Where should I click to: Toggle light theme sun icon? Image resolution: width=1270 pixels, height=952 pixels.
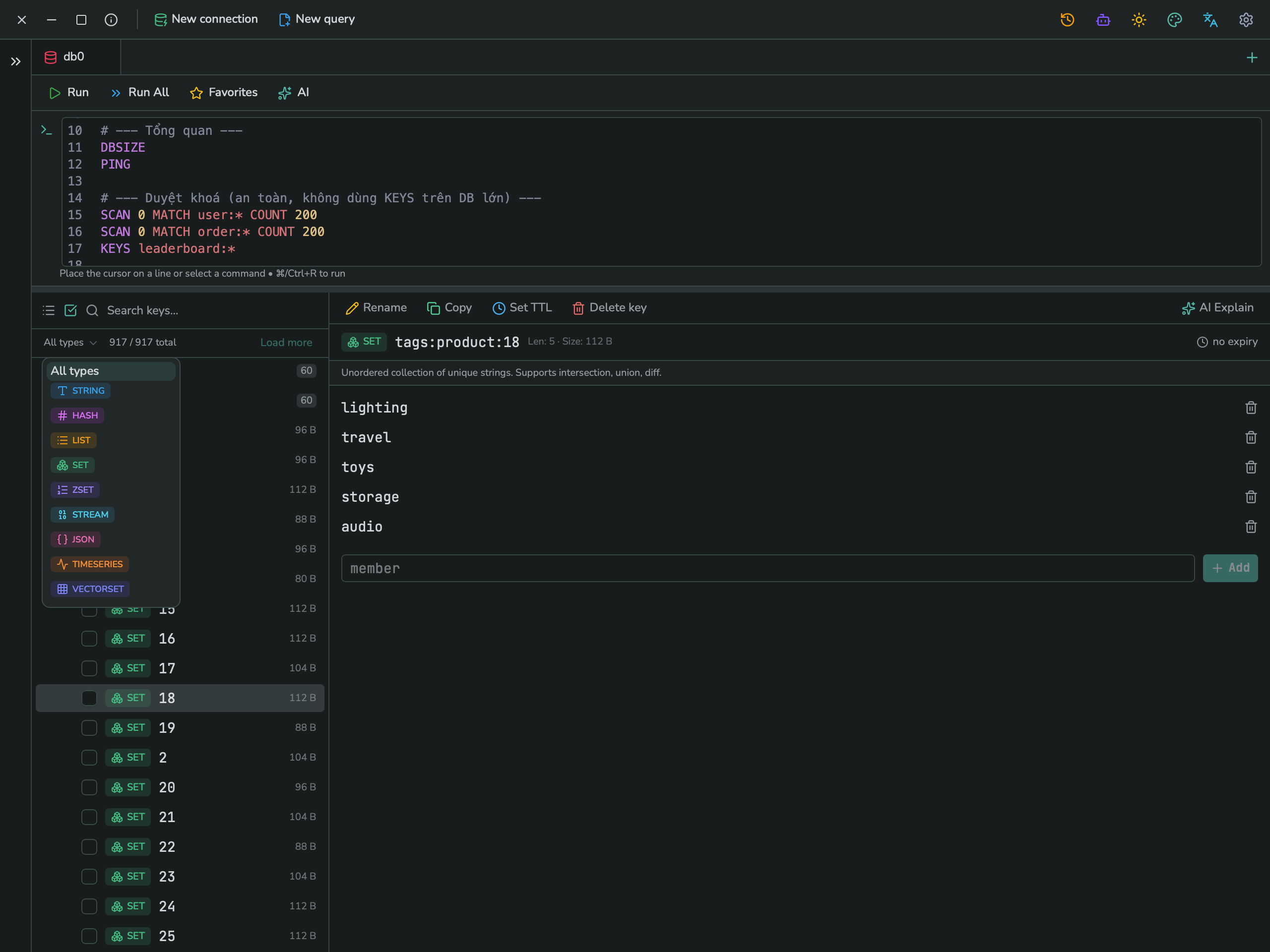click(x=1139, y=19)
